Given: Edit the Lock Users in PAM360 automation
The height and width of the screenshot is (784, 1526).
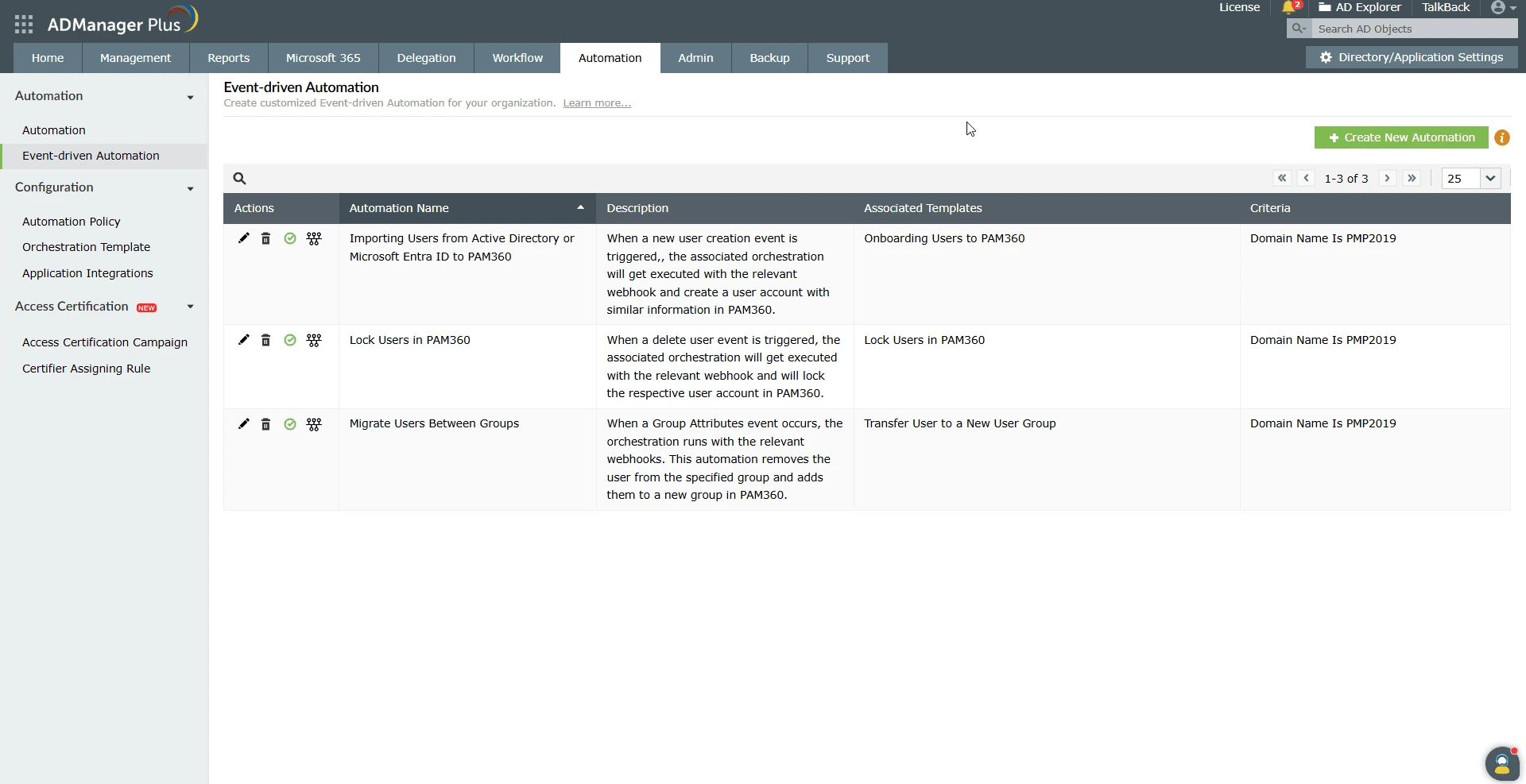Looking at the screenshot, I should [x=243, y=340].
